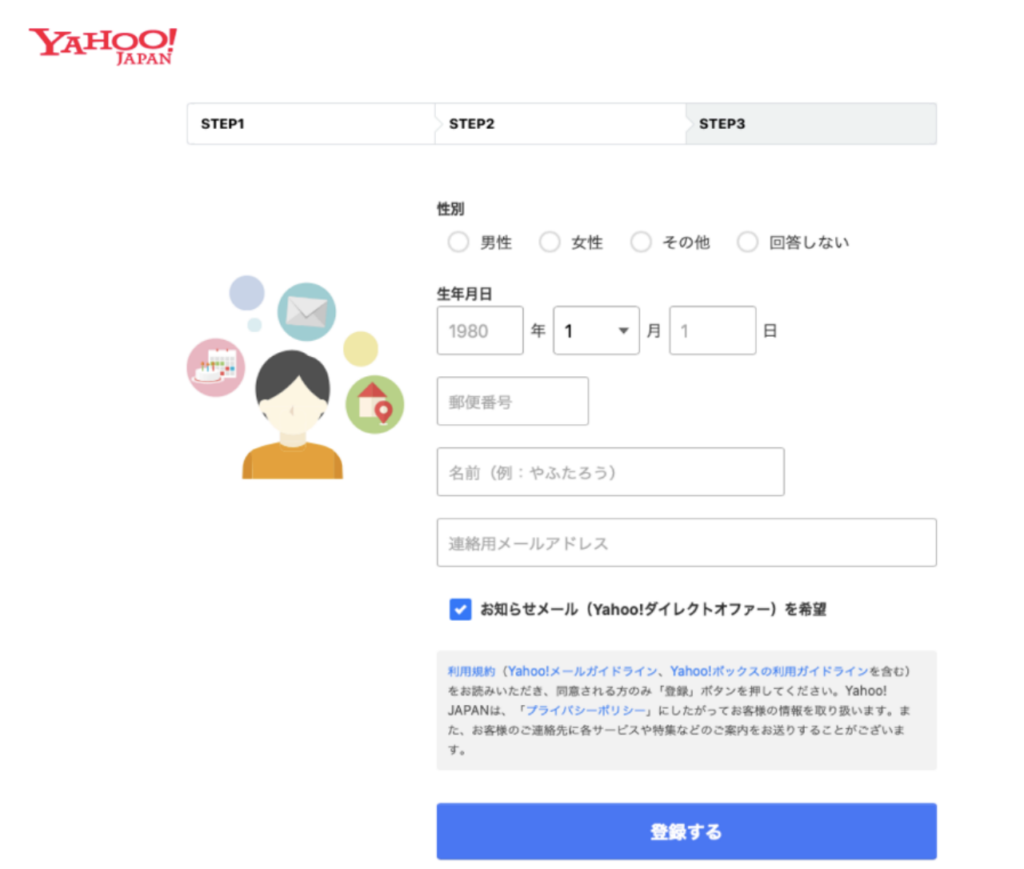Focus the birth year input field

click(480, 331)
